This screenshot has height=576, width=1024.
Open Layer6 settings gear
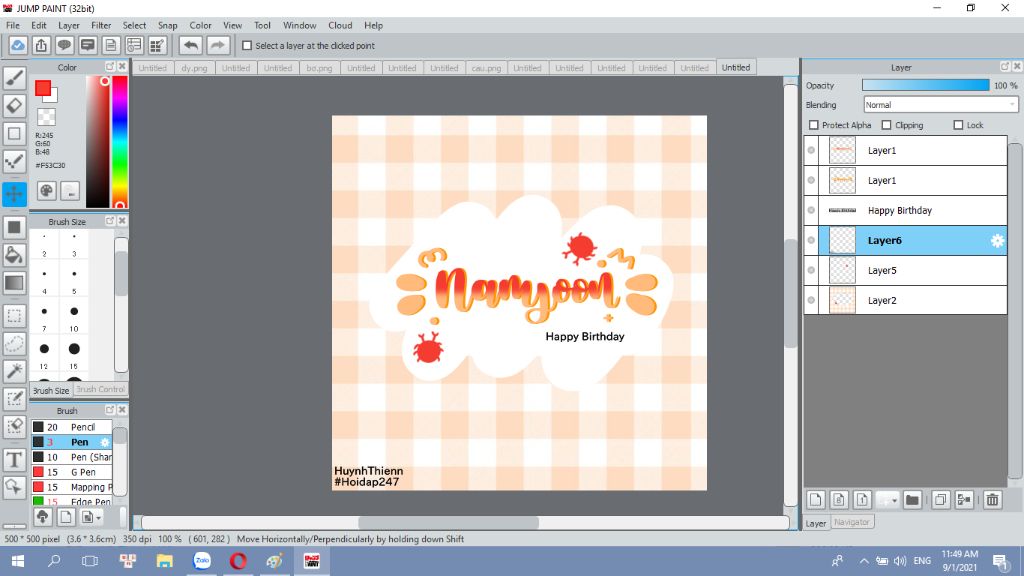point(997,240)
